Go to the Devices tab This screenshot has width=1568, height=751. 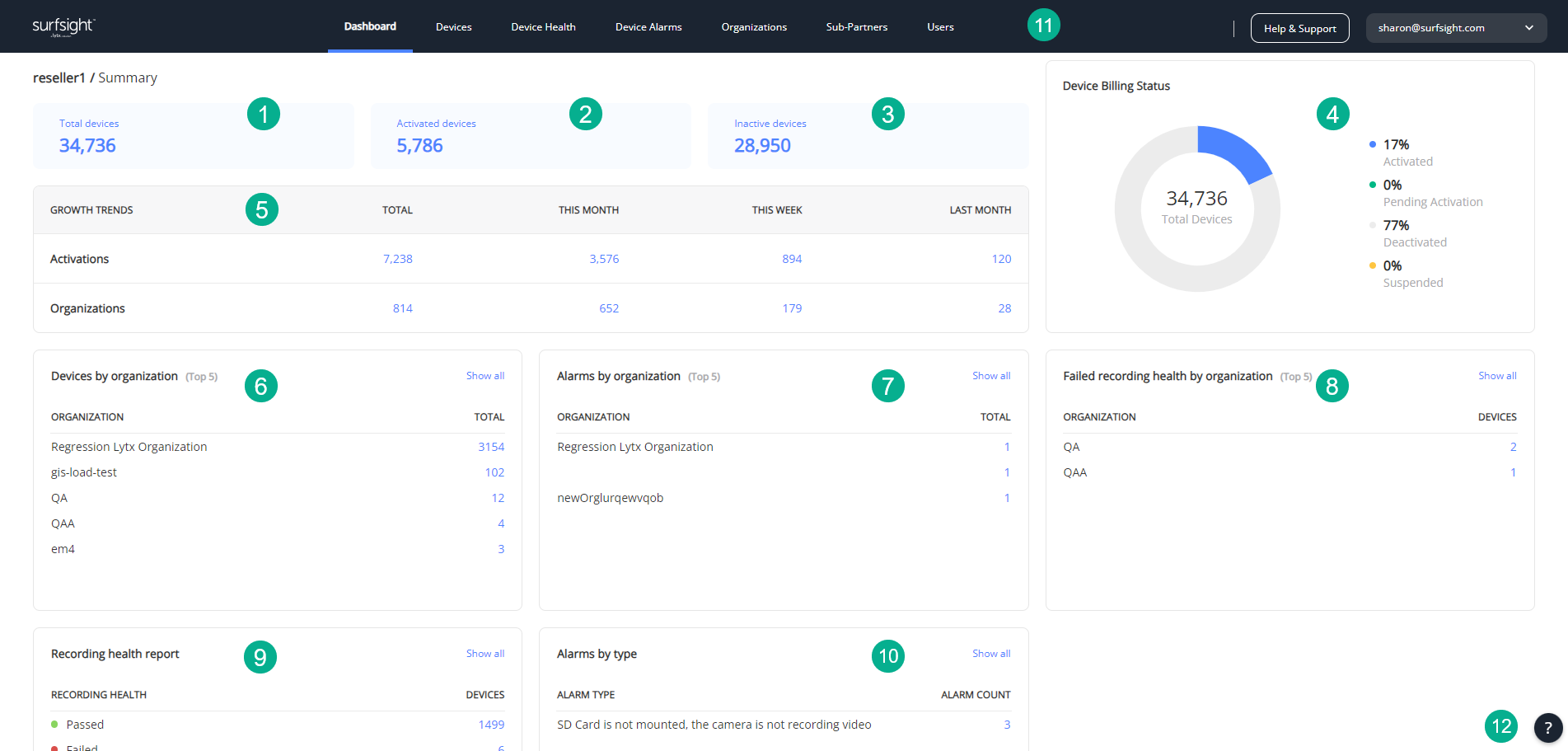pyautogui.click(x=454, y=27)
